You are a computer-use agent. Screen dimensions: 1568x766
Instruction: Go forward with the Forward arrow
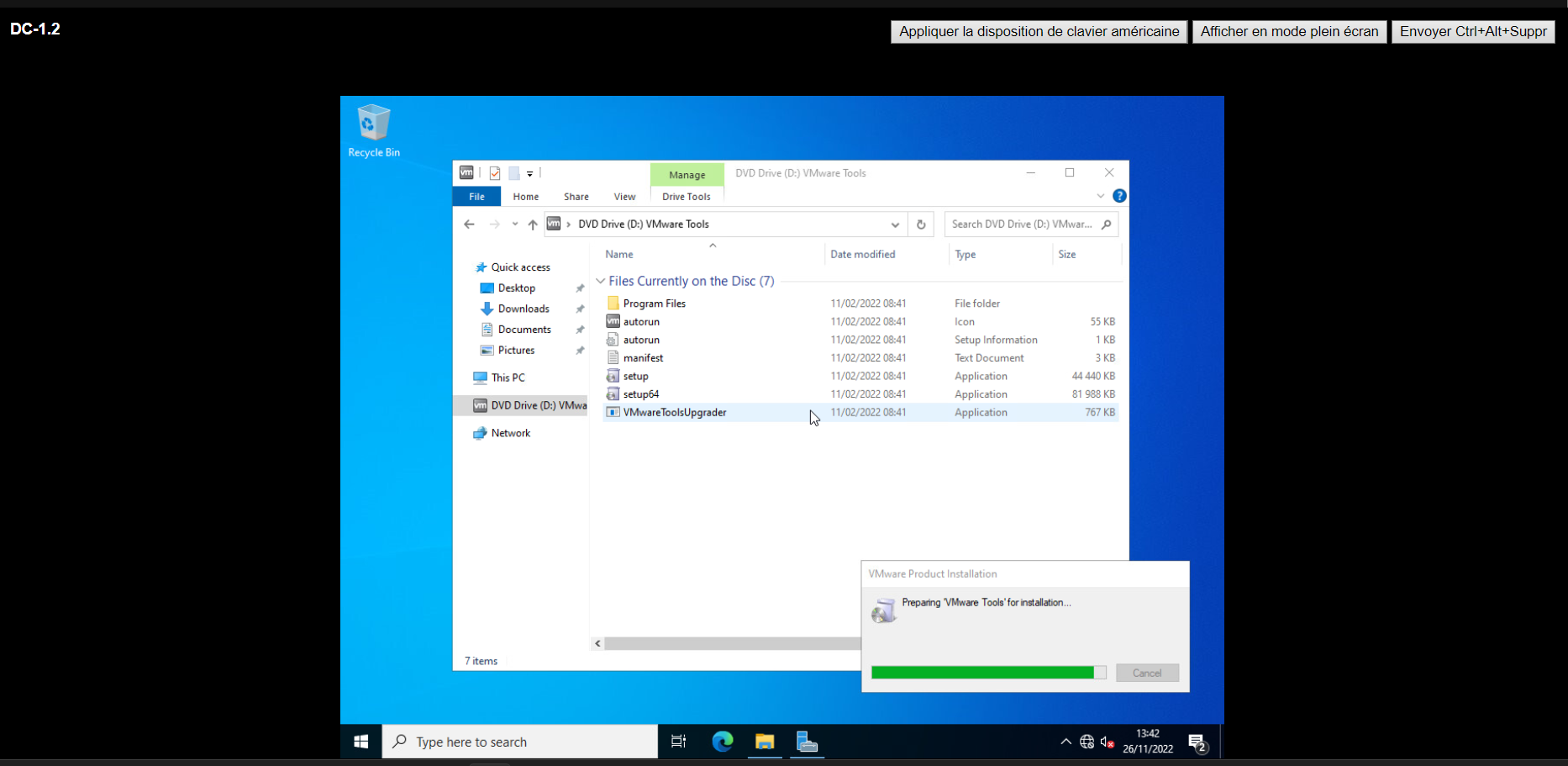(494, 225)
